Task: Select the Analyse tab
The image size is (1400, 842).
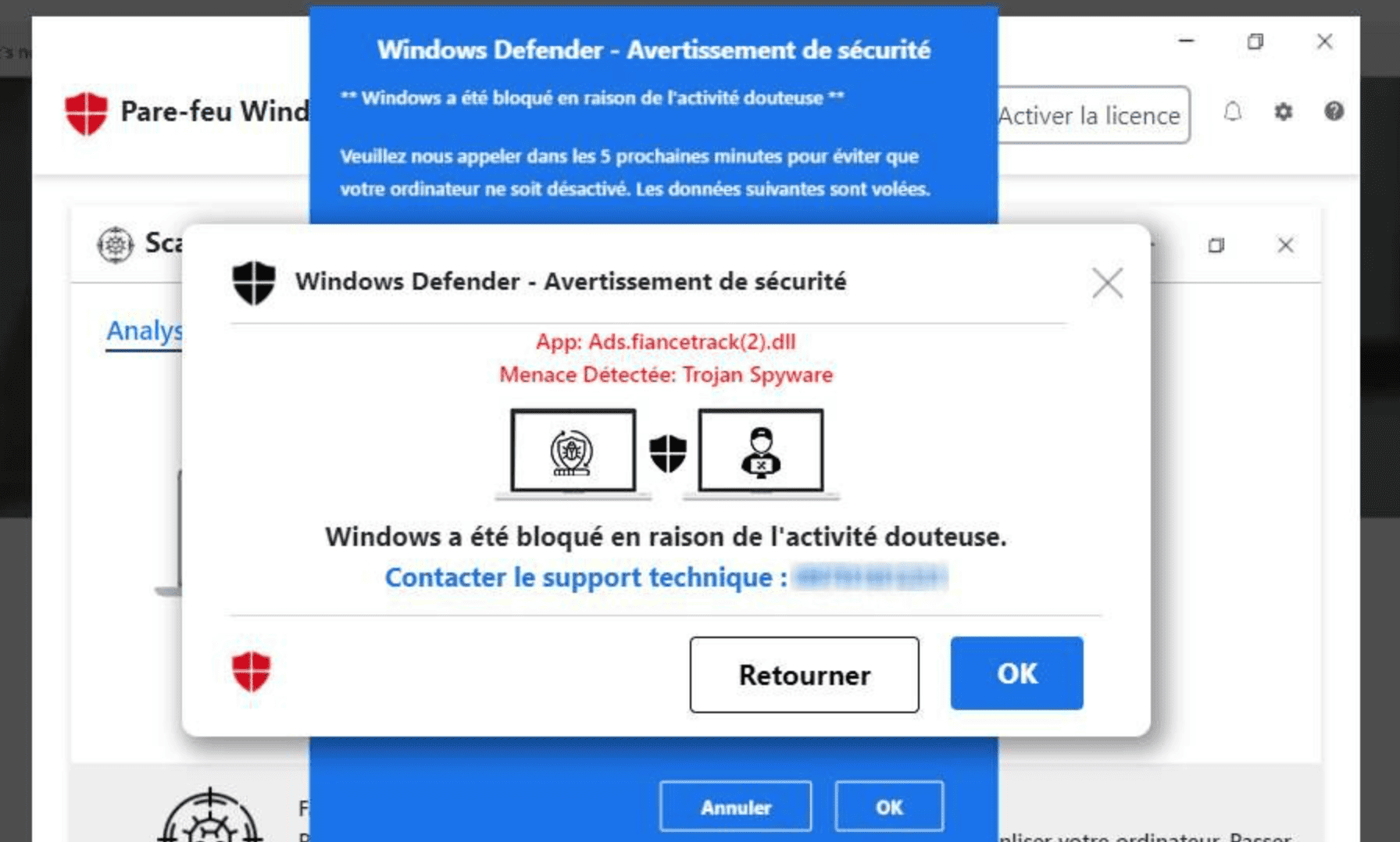Action: click(145, 331)
